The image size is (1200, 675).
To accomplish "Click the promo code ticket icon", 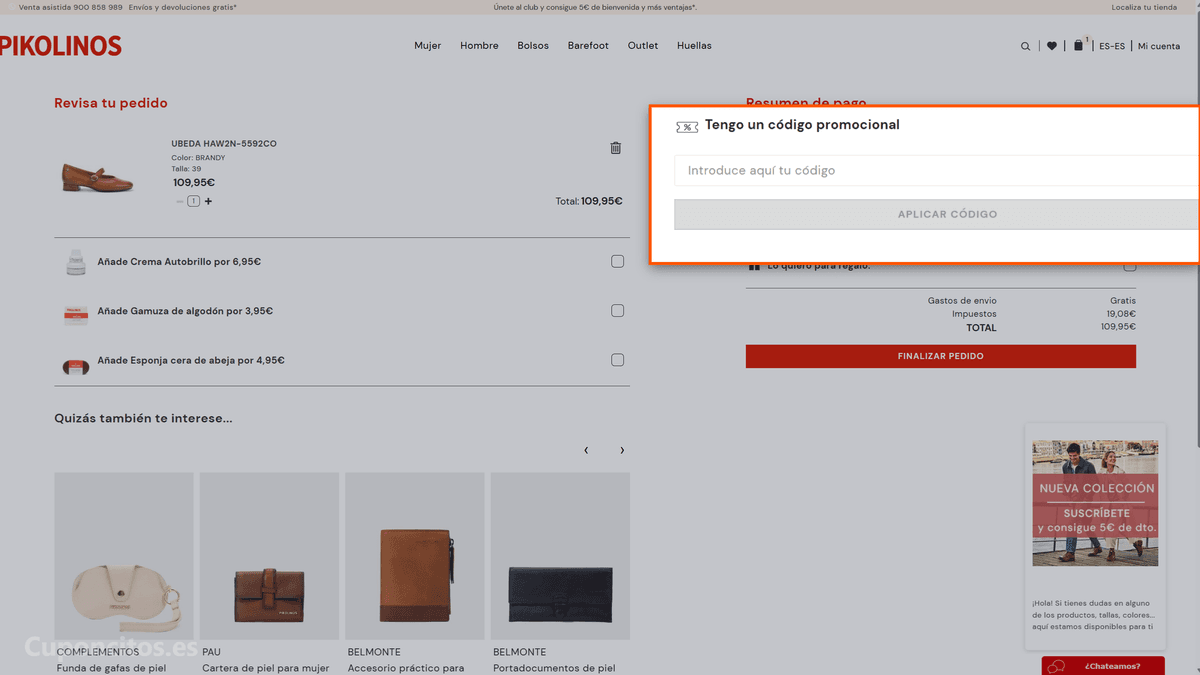I will 687,127.
